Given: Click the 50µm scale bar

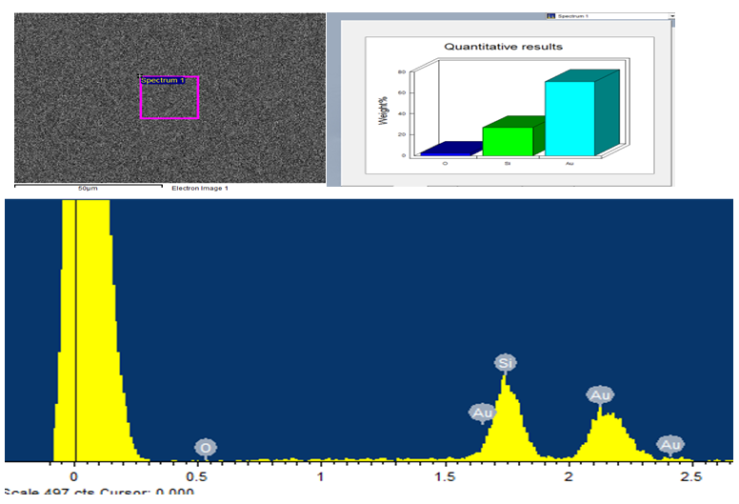Looking at the screenshot, I should point(86,185).
